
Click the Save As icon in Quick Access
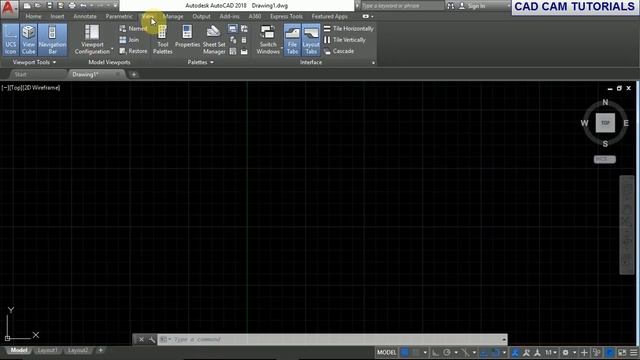(x=60, y=6)
